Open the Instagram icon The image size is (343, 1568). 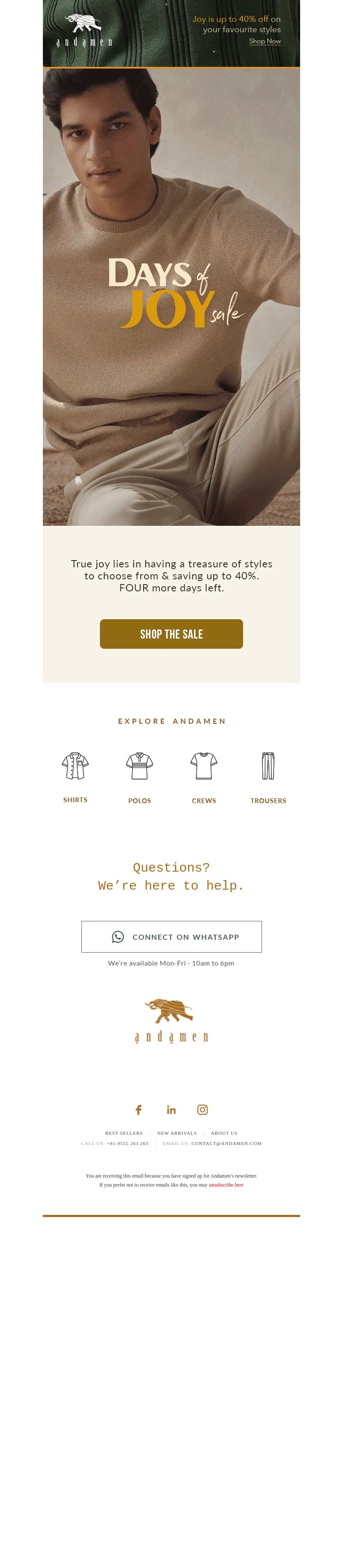click(202, 1109)
